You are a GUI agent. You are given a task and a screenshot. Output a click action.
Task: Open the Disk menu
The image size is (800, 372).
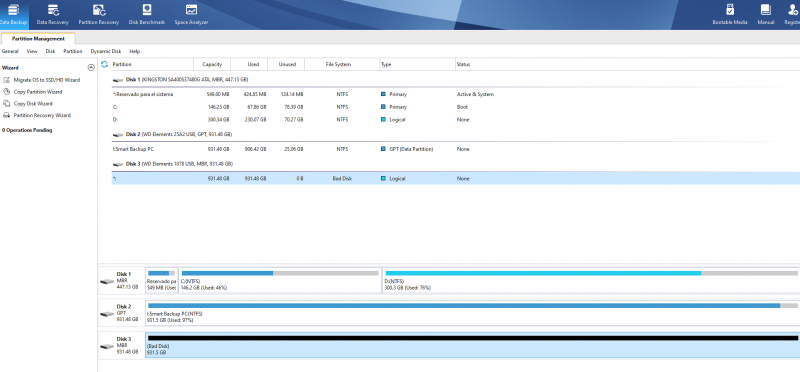point(50,52)
